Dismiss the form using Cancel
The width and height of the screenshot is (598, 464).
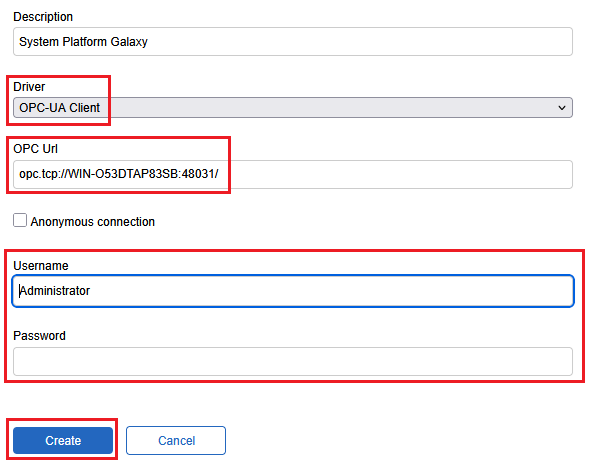(176, 440)
